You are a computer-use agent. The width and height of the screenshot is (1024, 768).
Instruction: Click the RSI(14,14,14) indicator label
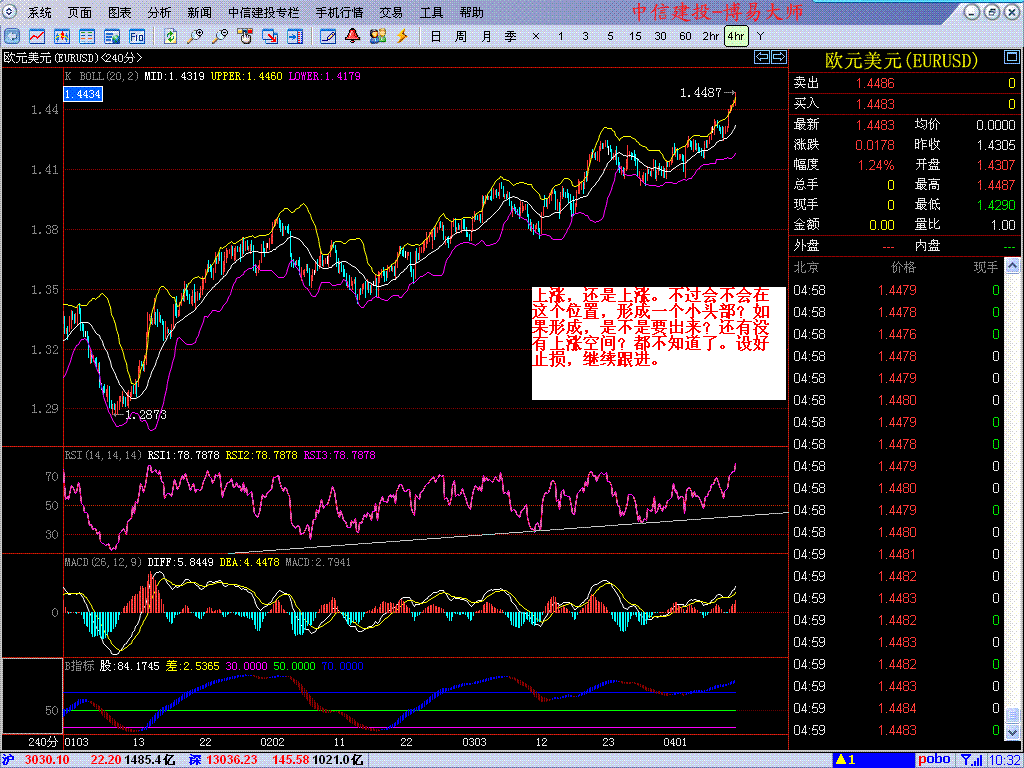tap(103, 455)
